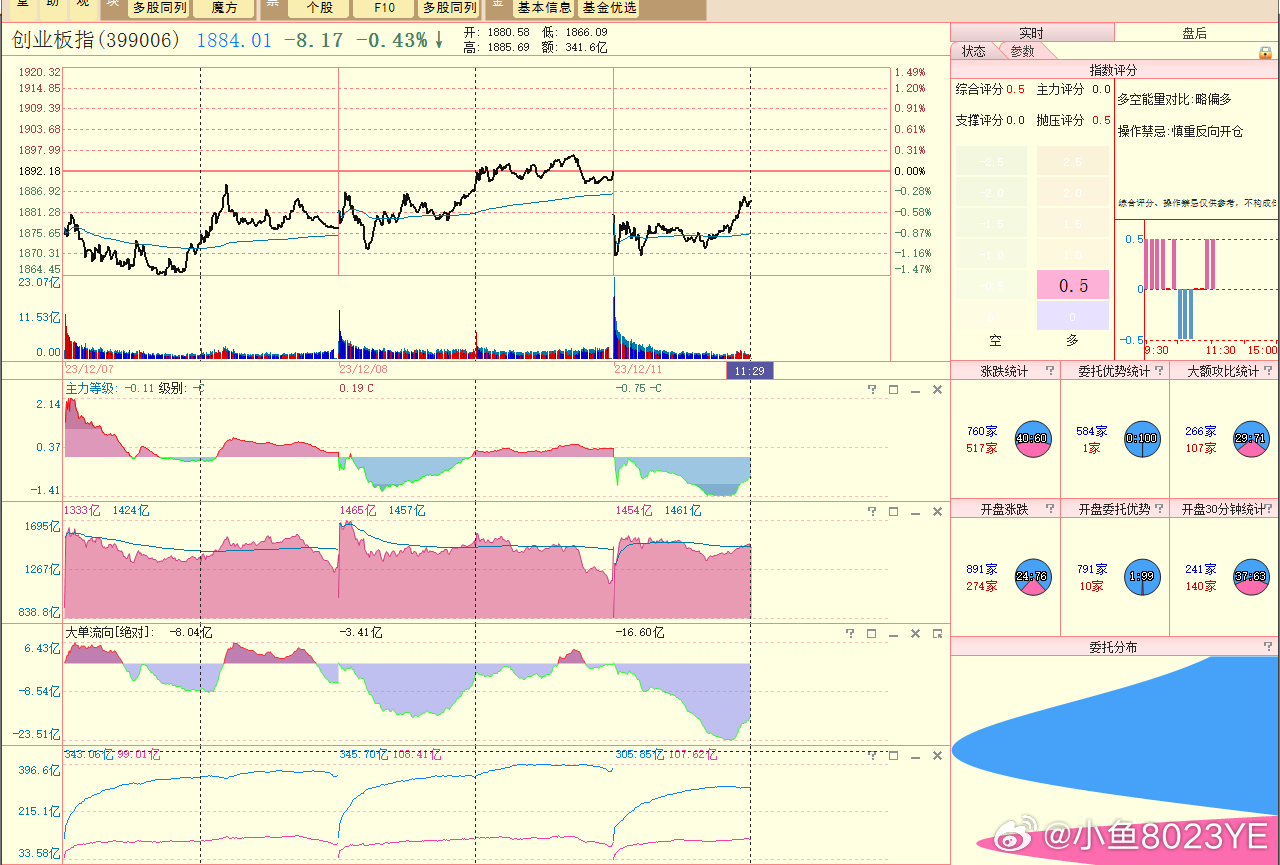Click 多股同列 button right of F10
The width and height of the screenshot is (1280, 865).
(449, 8)
